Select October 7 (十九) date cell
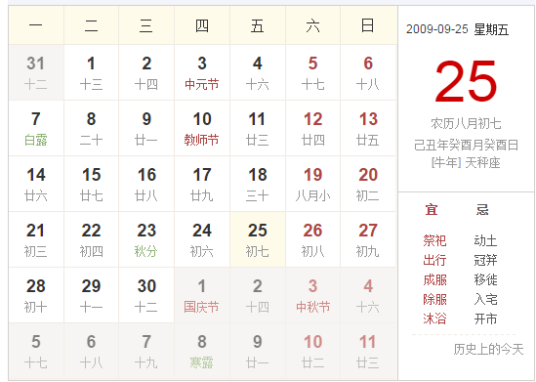Viewport: 536px width, 382px height. (147, 351)
